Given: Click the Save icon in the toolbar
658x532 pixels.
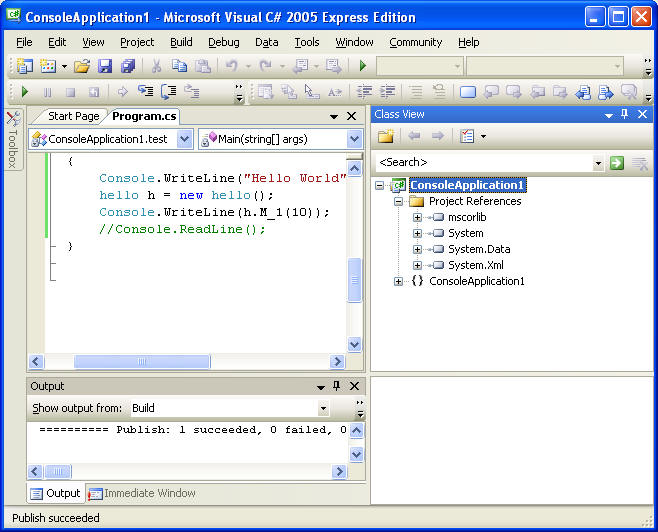Looking at the screenshot, I should tap(105, 66).
